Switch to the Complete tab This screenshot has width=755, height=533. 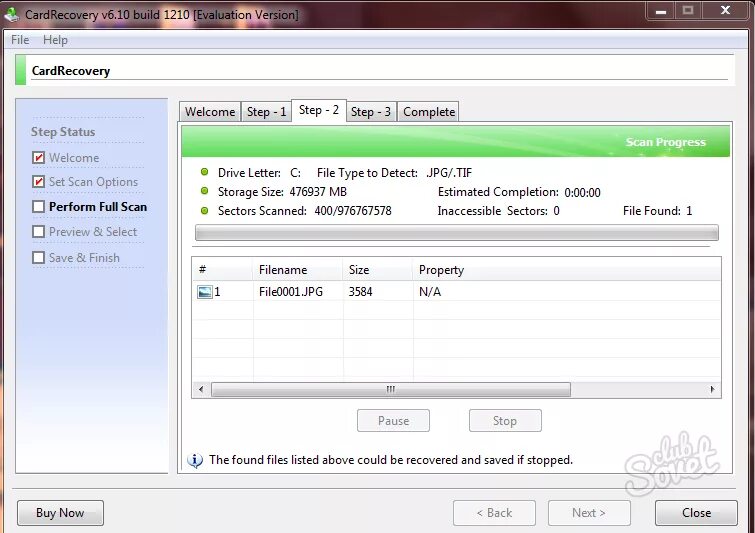[x=429, y=112]
